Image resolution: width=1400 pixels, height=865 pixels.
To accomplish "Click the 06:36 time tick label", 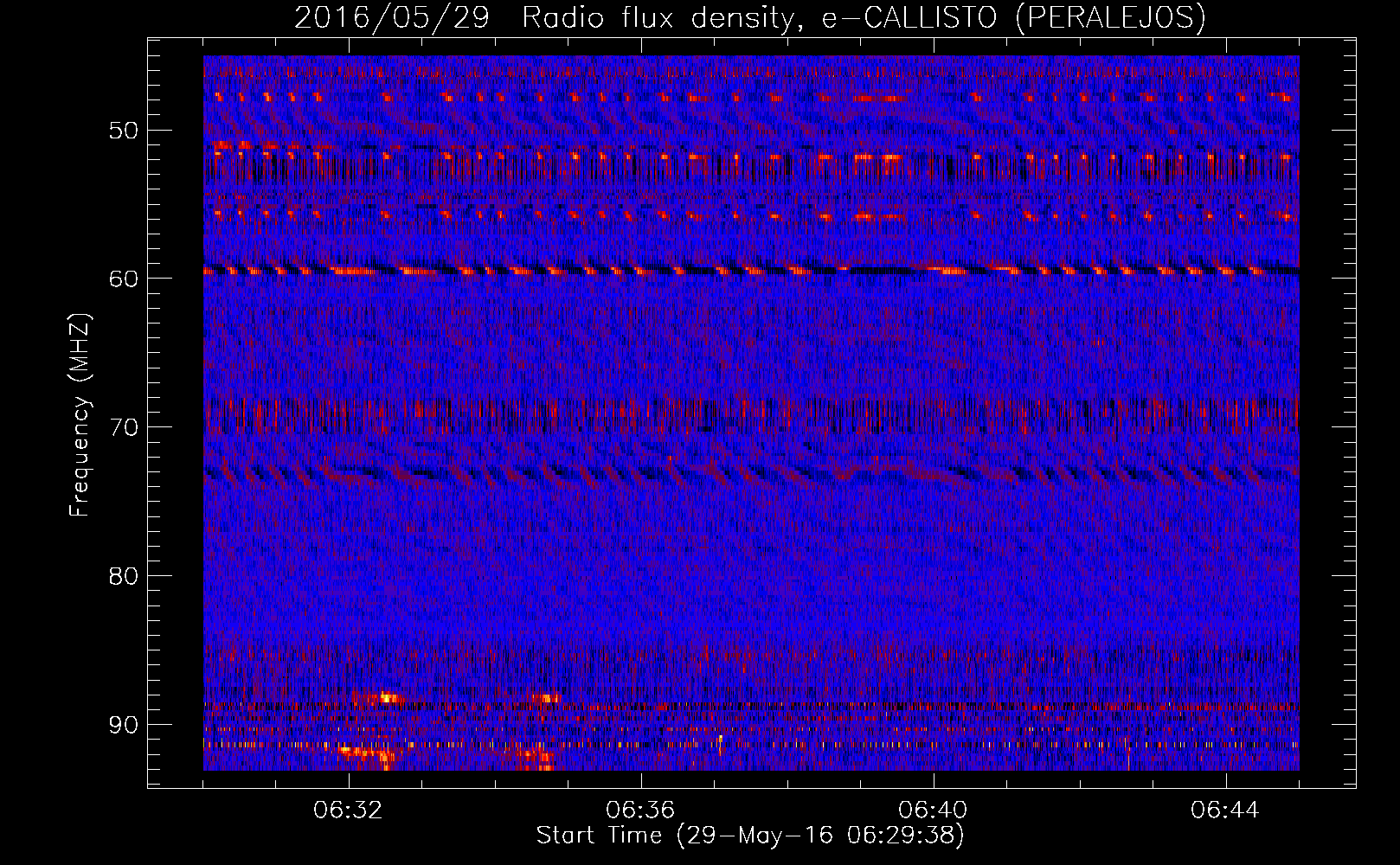I will [x=640, y=811].
